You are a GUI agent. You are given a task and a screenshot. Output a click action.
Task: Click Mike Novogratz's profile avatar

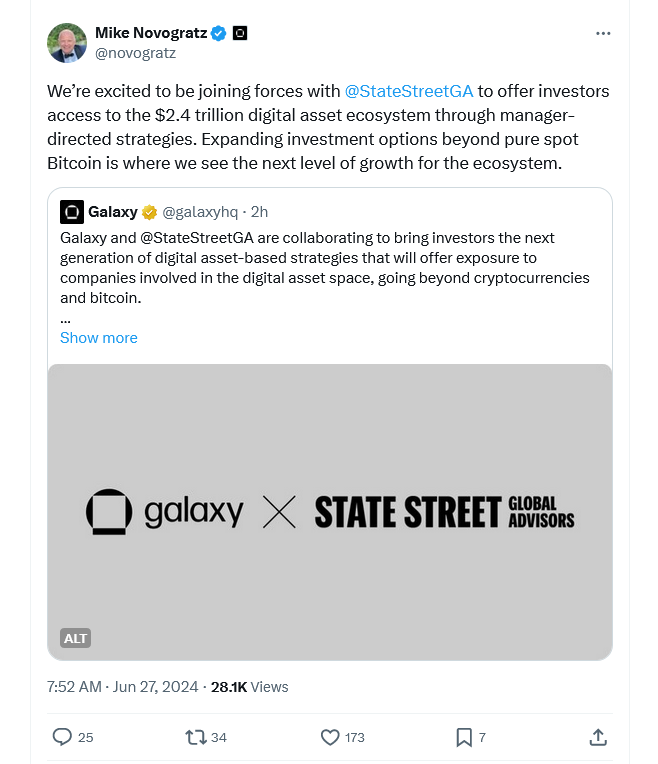pyautogui.click(x=67, y=42)
